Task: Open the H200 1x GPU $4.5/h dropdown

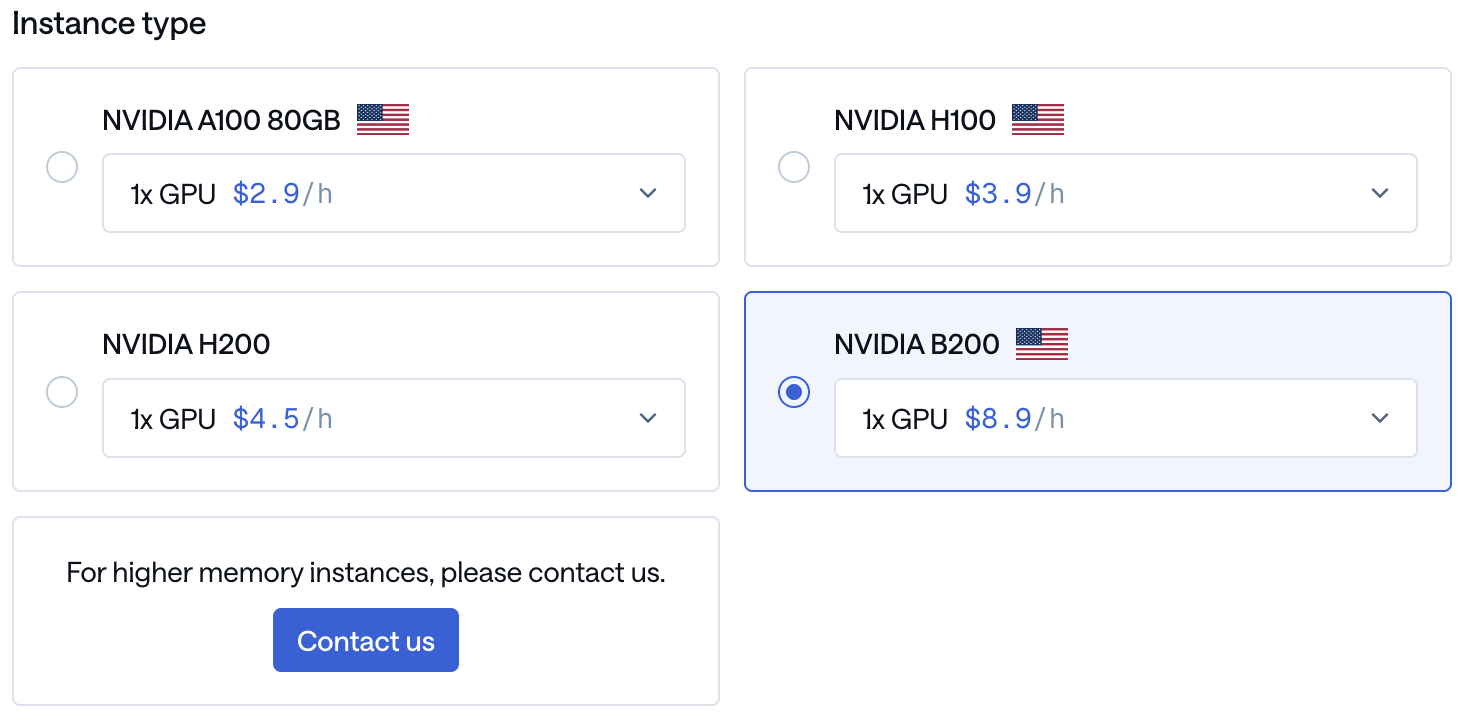Action: click(393, 418)
